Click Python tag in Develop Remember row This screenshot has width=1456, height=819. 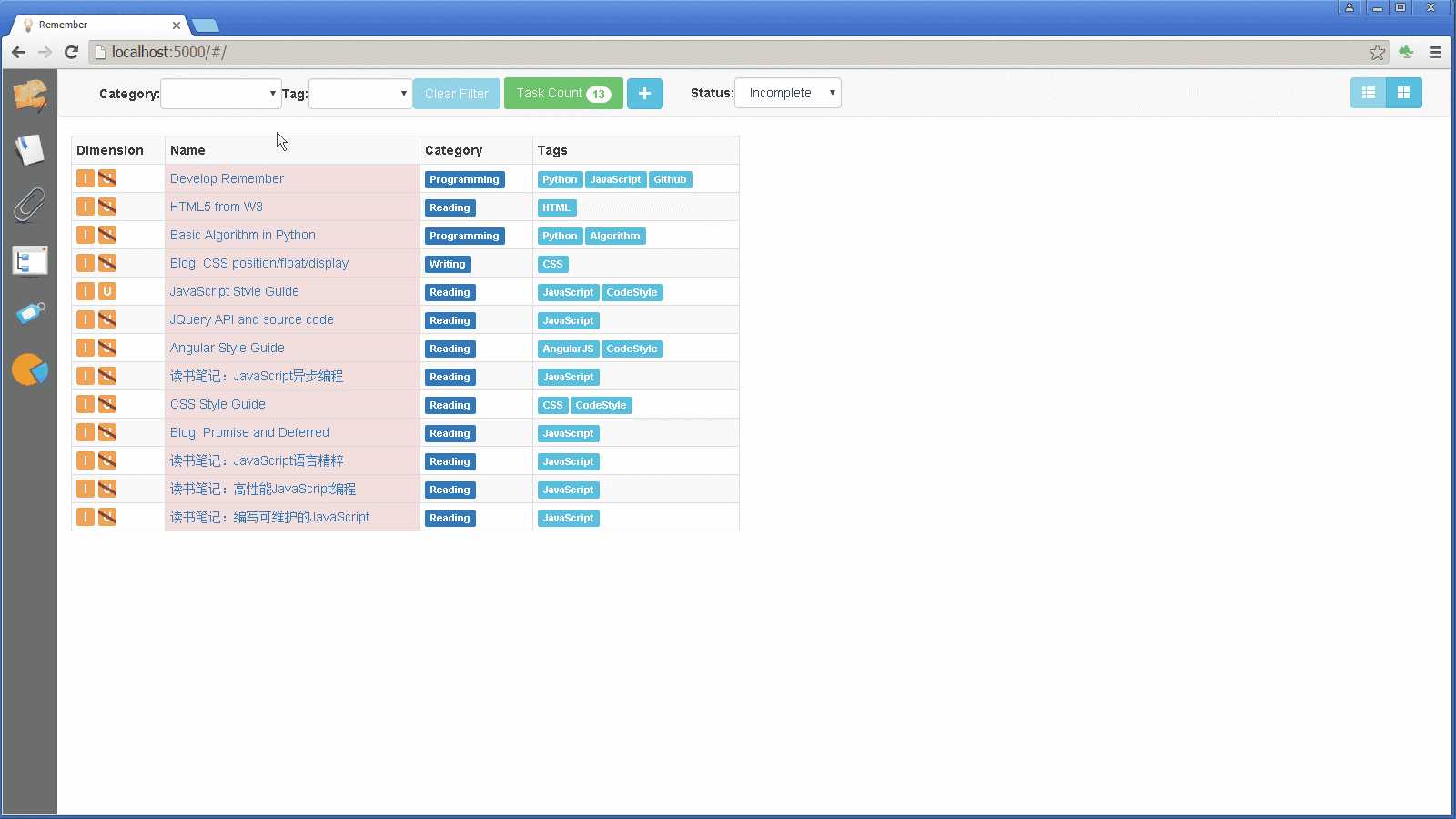tap(560, 179)
